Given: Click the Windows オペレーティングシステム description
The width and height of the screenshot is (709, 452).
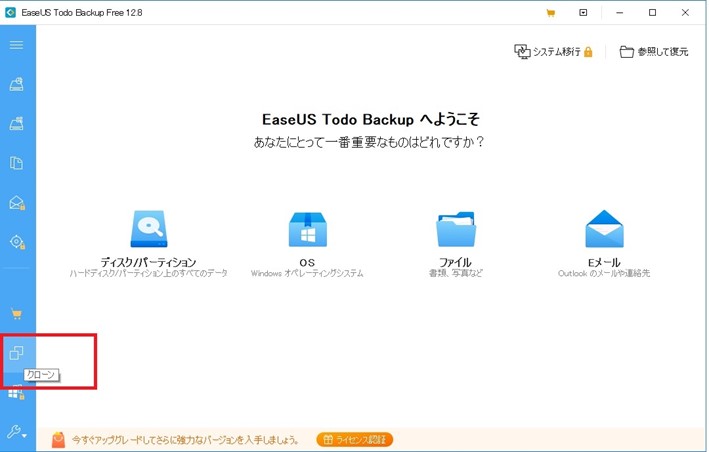Looking at the screenshot, I should point(307,273).
